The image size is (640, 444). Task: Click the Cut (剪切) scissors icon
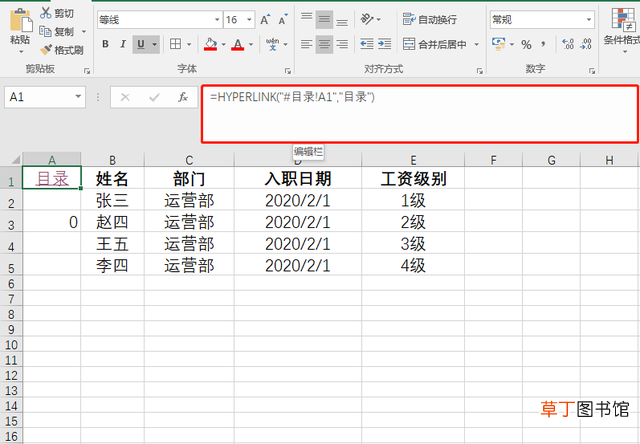pyautogui.click(x=45, y=13)
